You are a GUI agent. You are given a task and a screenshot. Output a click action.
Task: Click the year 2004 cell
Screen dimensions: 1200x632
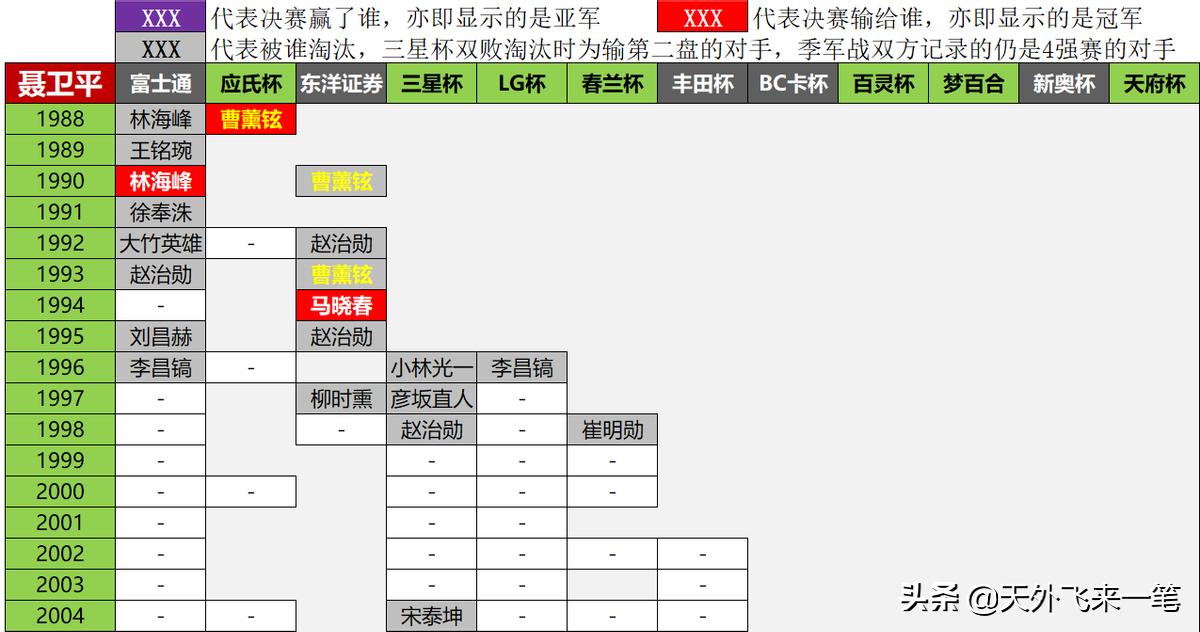pos(60,617)
